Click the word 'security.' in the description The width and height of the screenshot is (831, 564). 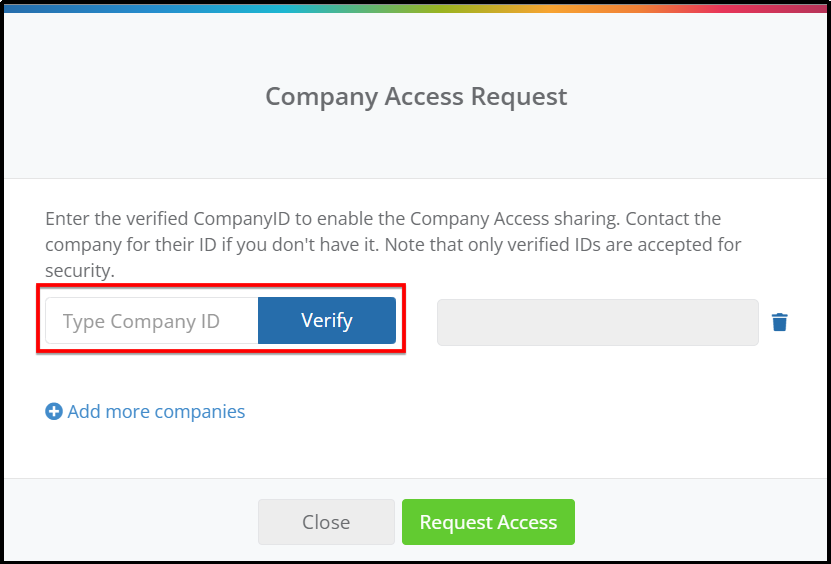tap(79, 271)
